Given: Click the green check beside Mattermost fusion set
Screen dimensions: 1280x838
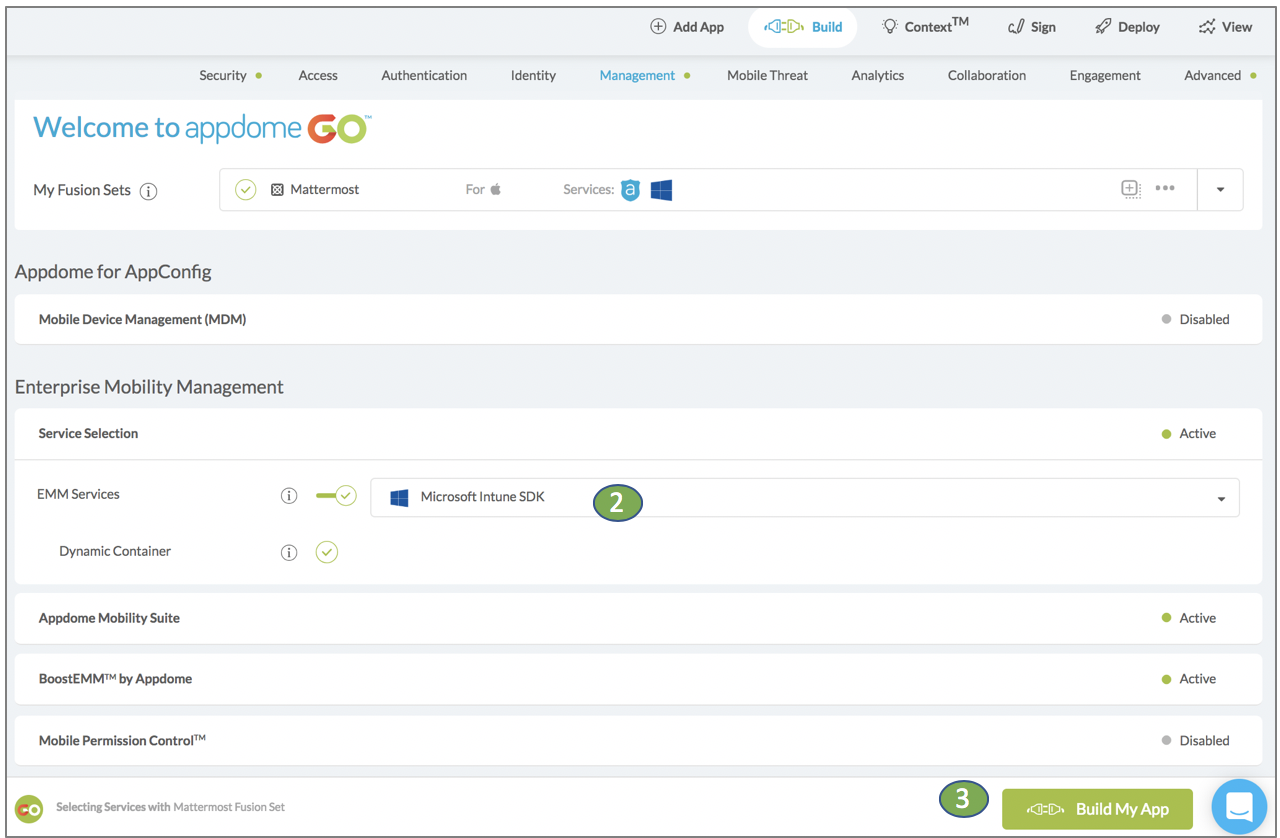Looking at the screenshot, I should tap(245, 189).
